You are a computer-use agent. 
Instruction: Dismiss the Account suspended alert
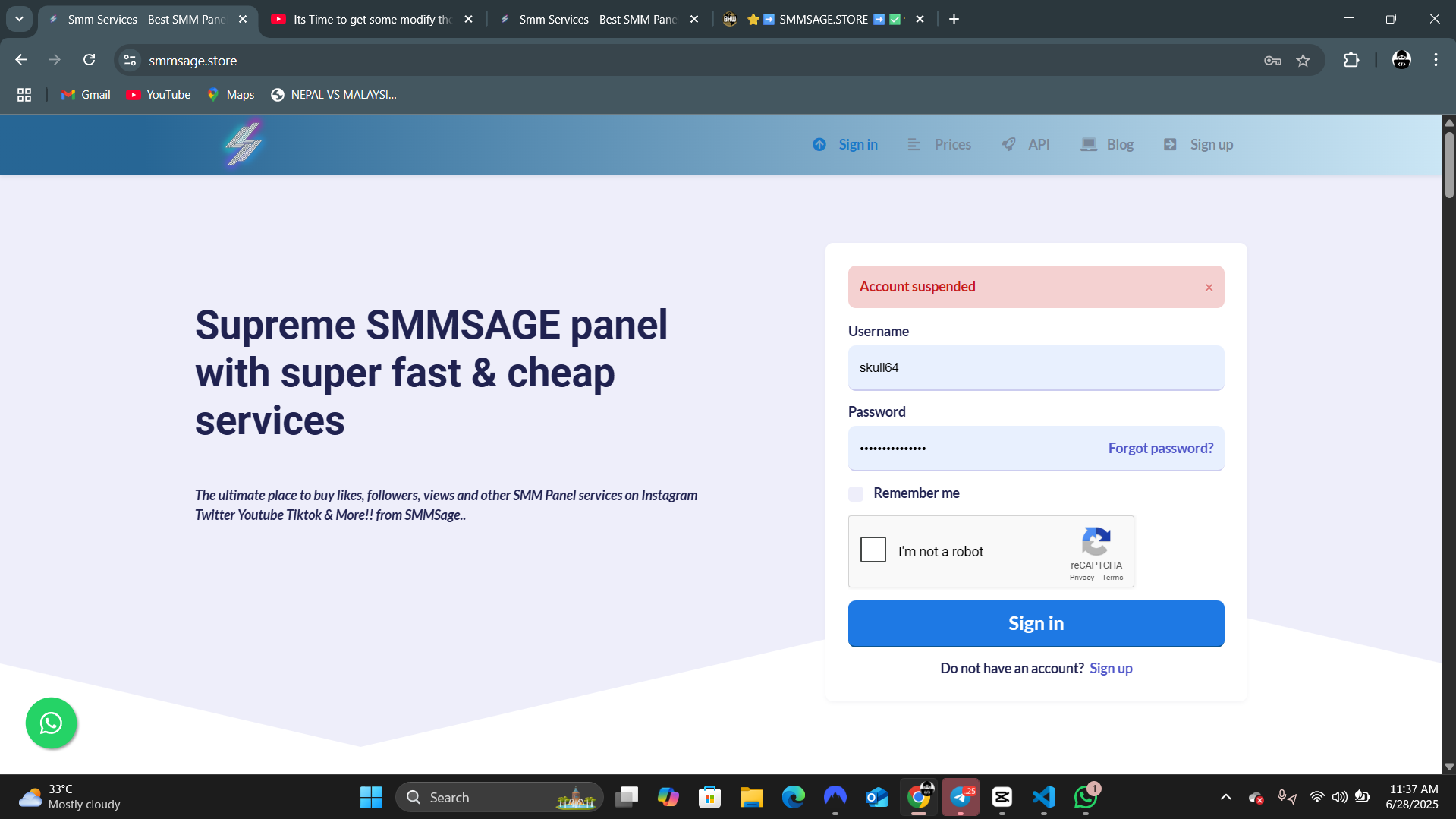1209,288
